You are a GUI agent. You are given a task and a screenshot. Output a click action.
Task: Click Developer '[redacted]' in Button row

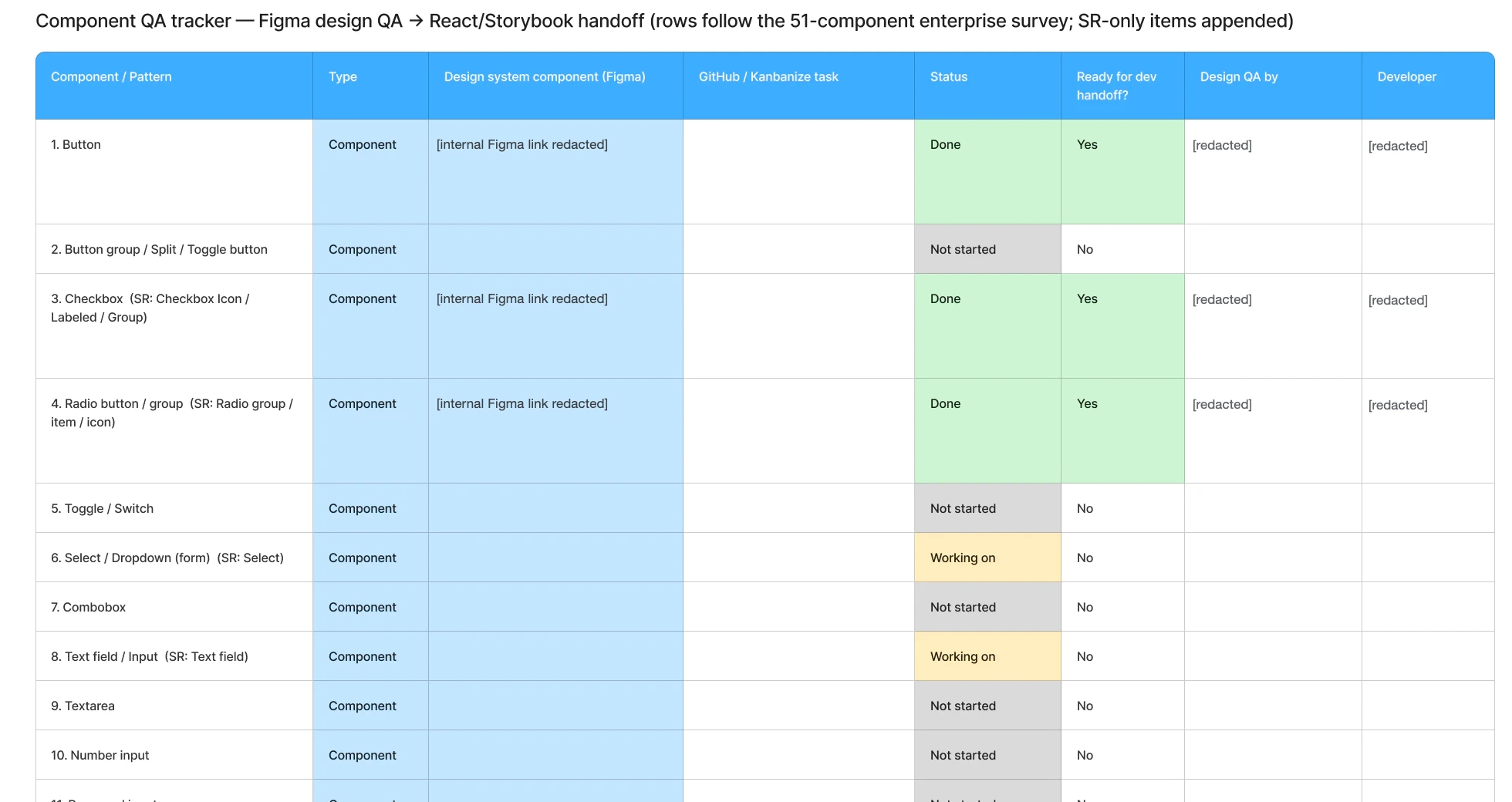(1398, 146)
